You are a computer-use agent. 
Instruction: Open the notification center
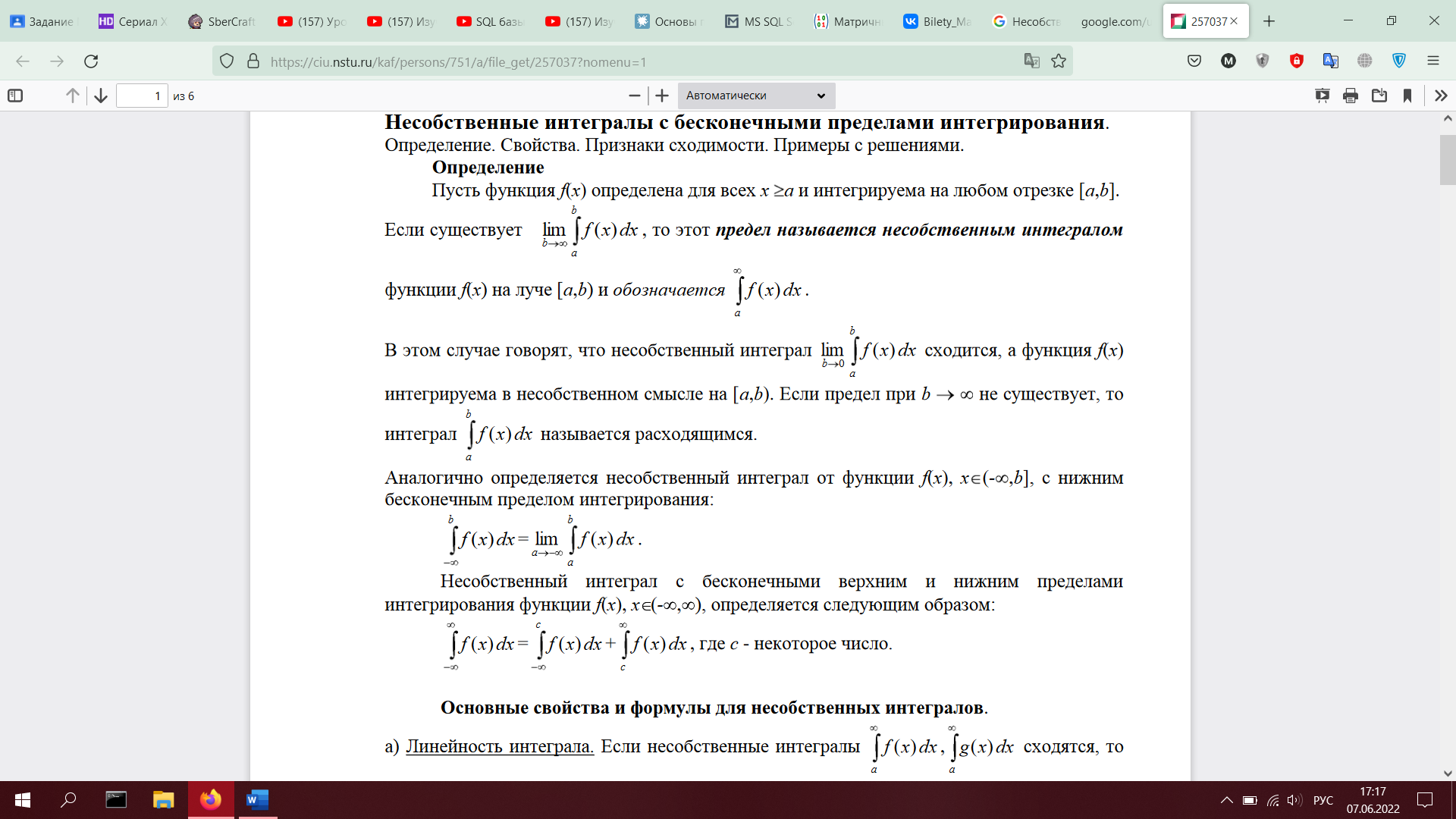[x=1426, y=800]
